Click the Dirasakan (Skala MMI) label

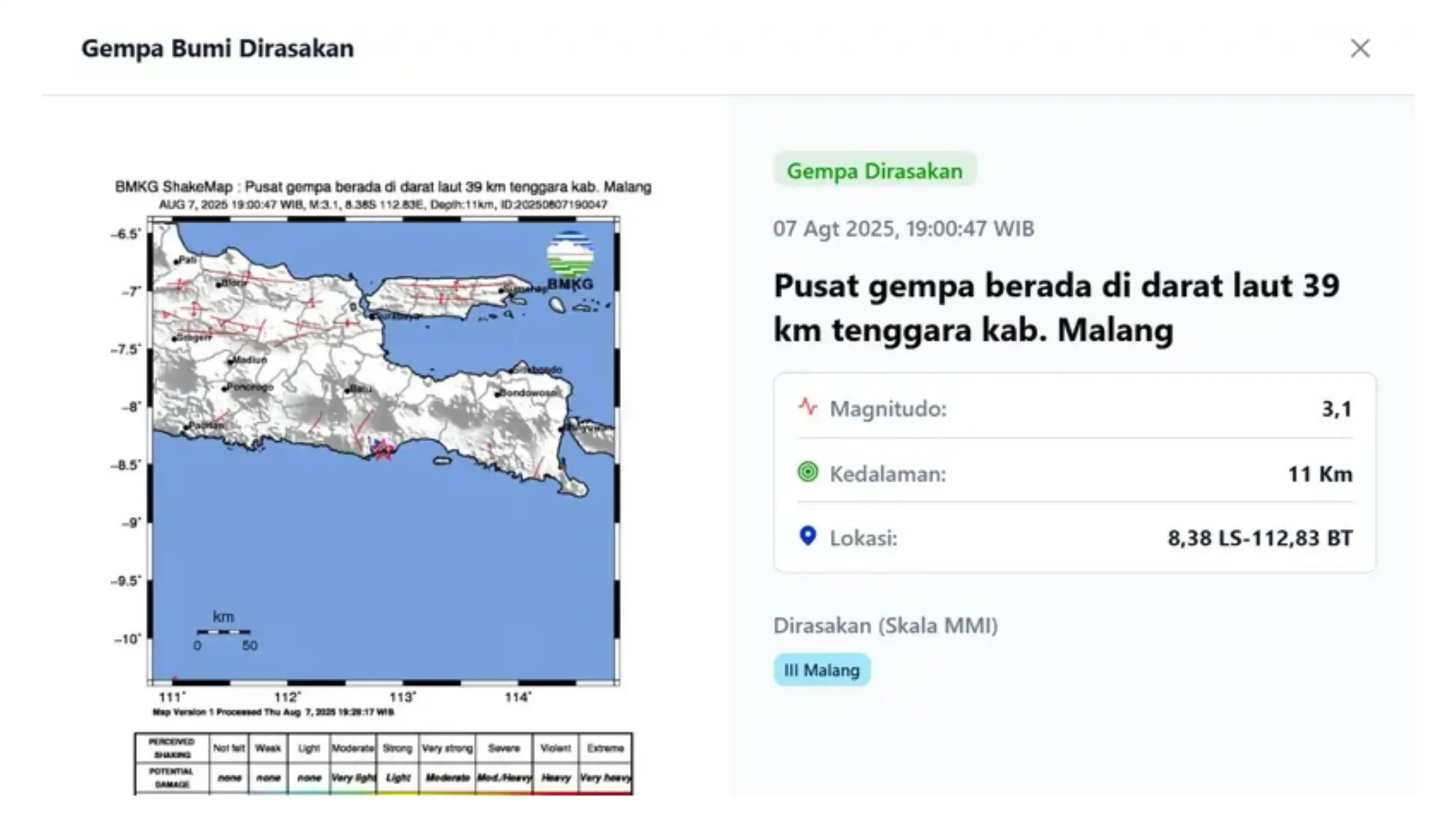coord(886,625)
